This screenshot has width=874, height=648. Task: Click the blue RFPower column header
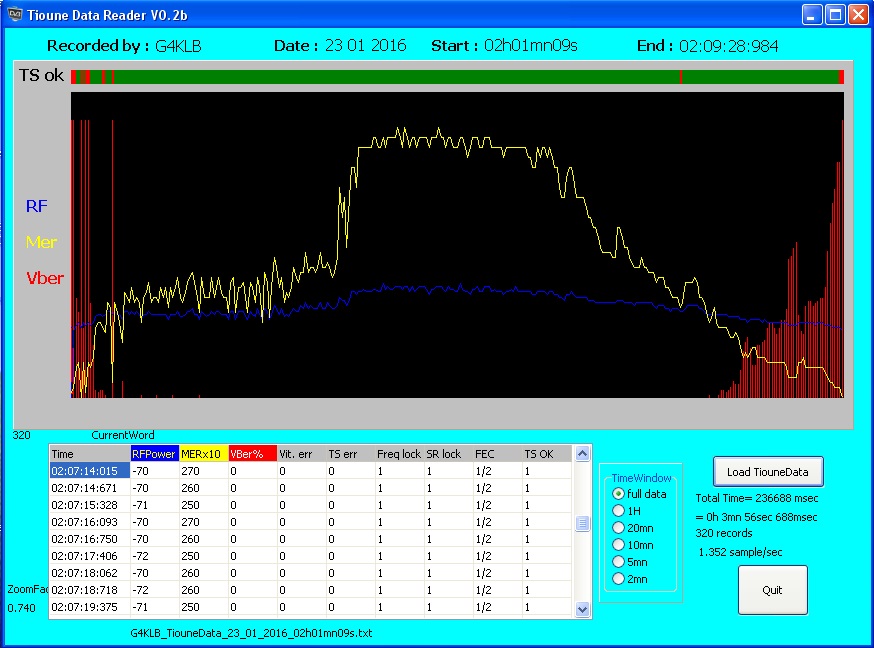pos(154,454)
